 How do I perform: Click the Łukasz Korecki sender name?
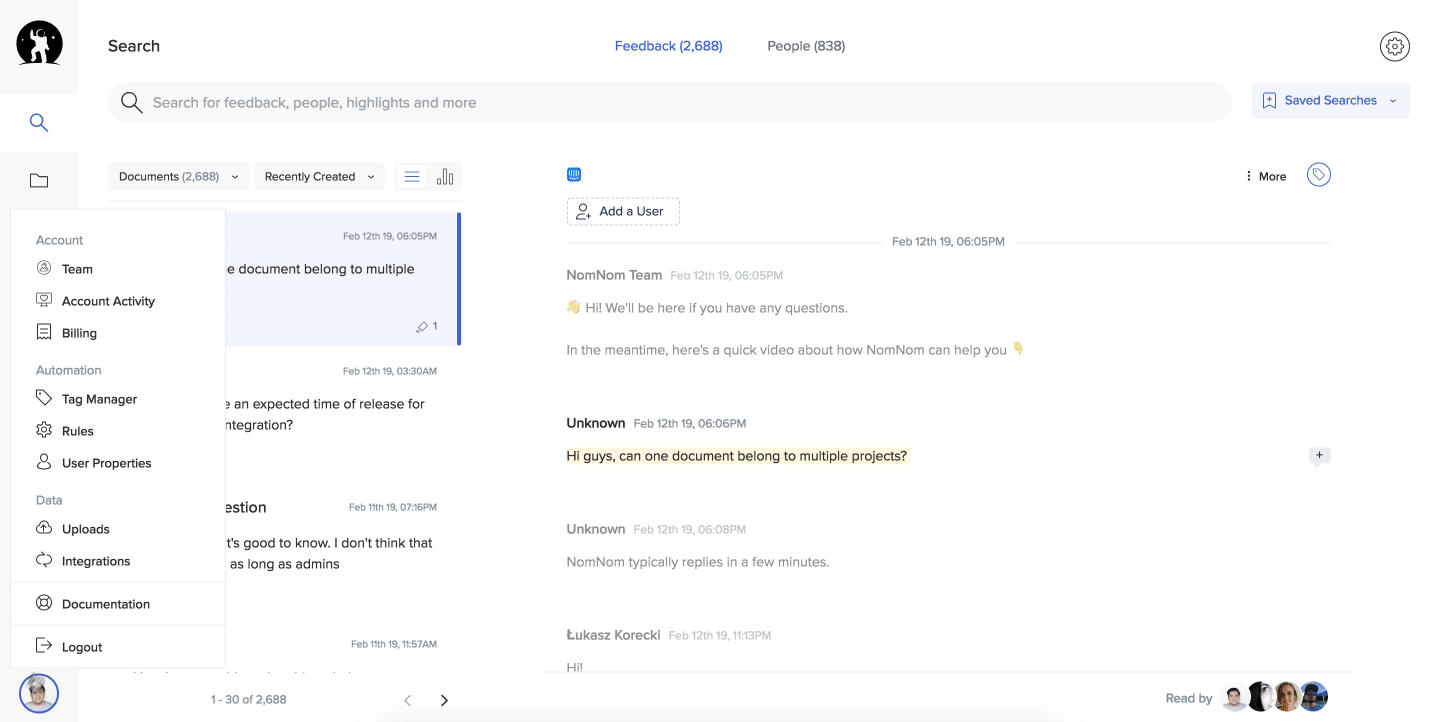coord(613,635)
